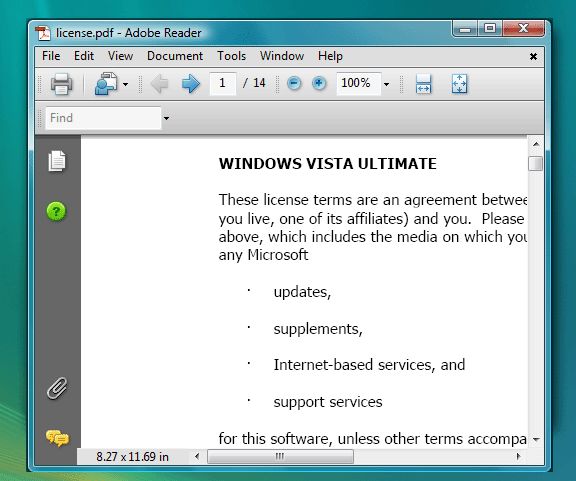Click the 'any Microsoft' line
576x481 pixels.
tap(263, 255)
